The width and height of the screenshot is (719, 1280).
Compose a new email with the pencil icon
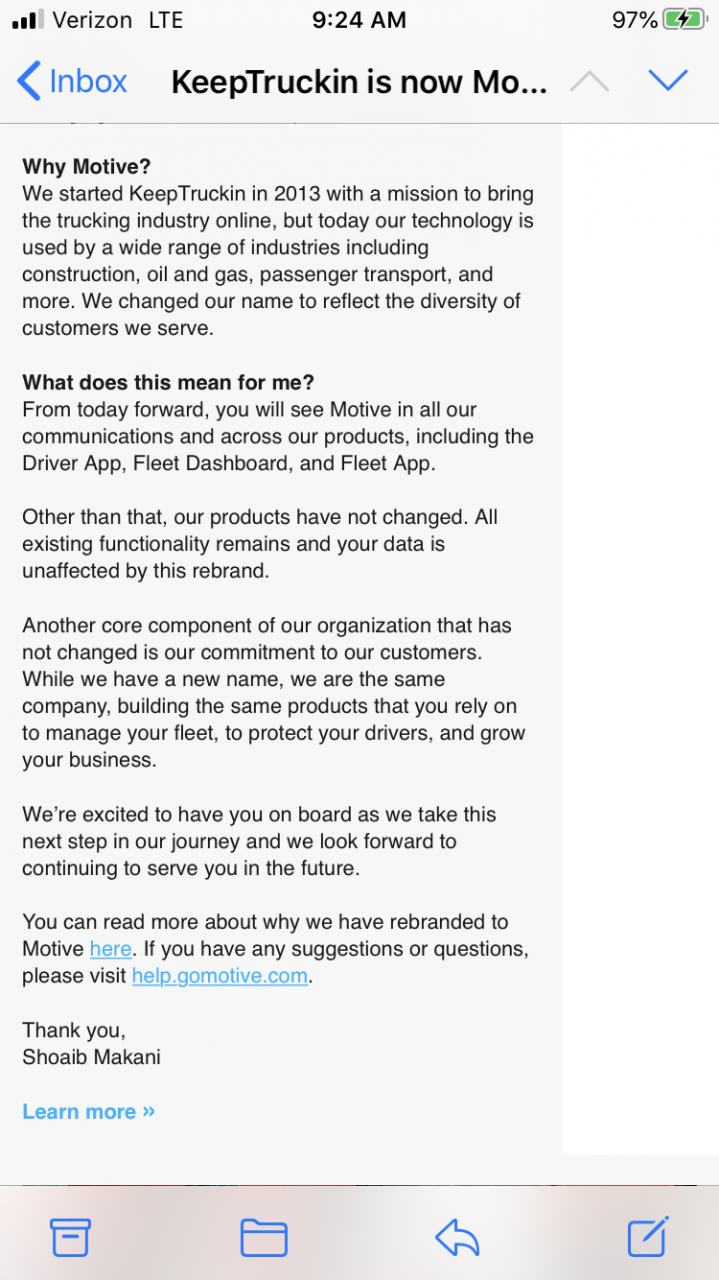648,1237
